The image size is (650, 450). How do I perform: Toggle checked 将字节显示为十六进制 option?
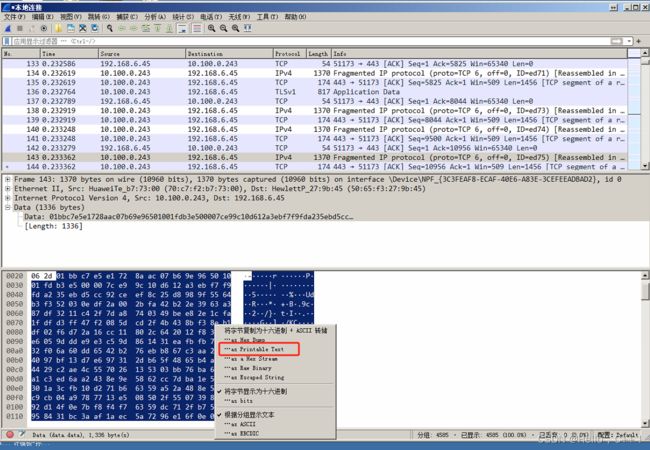pos(275,391)
